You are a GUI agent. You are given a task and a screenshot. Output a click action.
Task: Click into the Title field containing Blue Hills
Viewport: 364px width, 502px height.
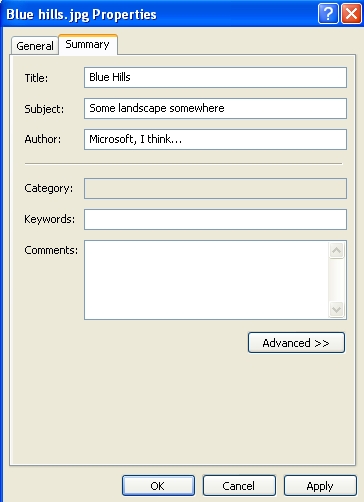click(215, 77)
